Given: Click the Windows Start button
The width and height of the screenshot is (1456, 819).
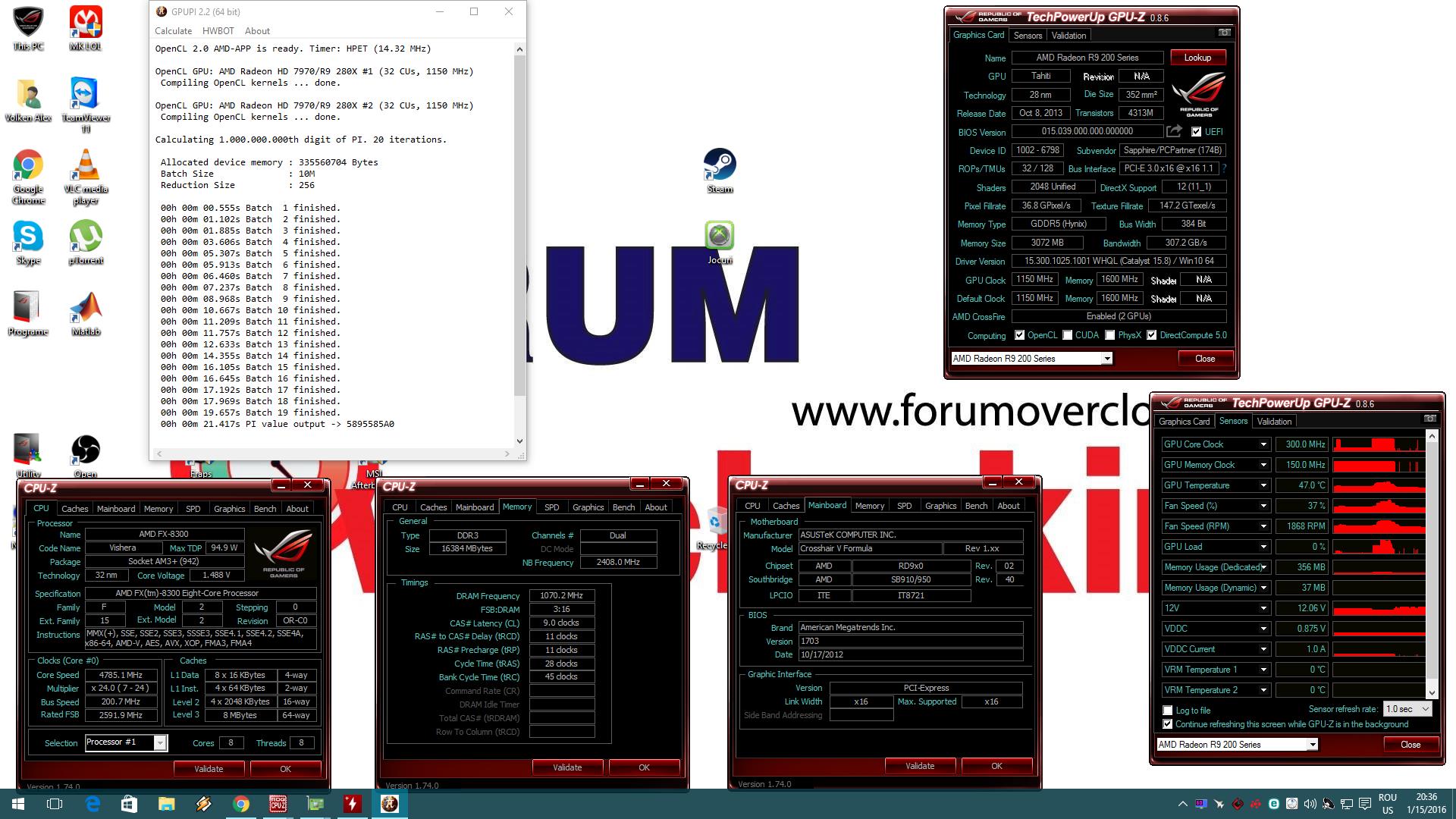Looking at the screenshot, I should click(x=18, y=804).
